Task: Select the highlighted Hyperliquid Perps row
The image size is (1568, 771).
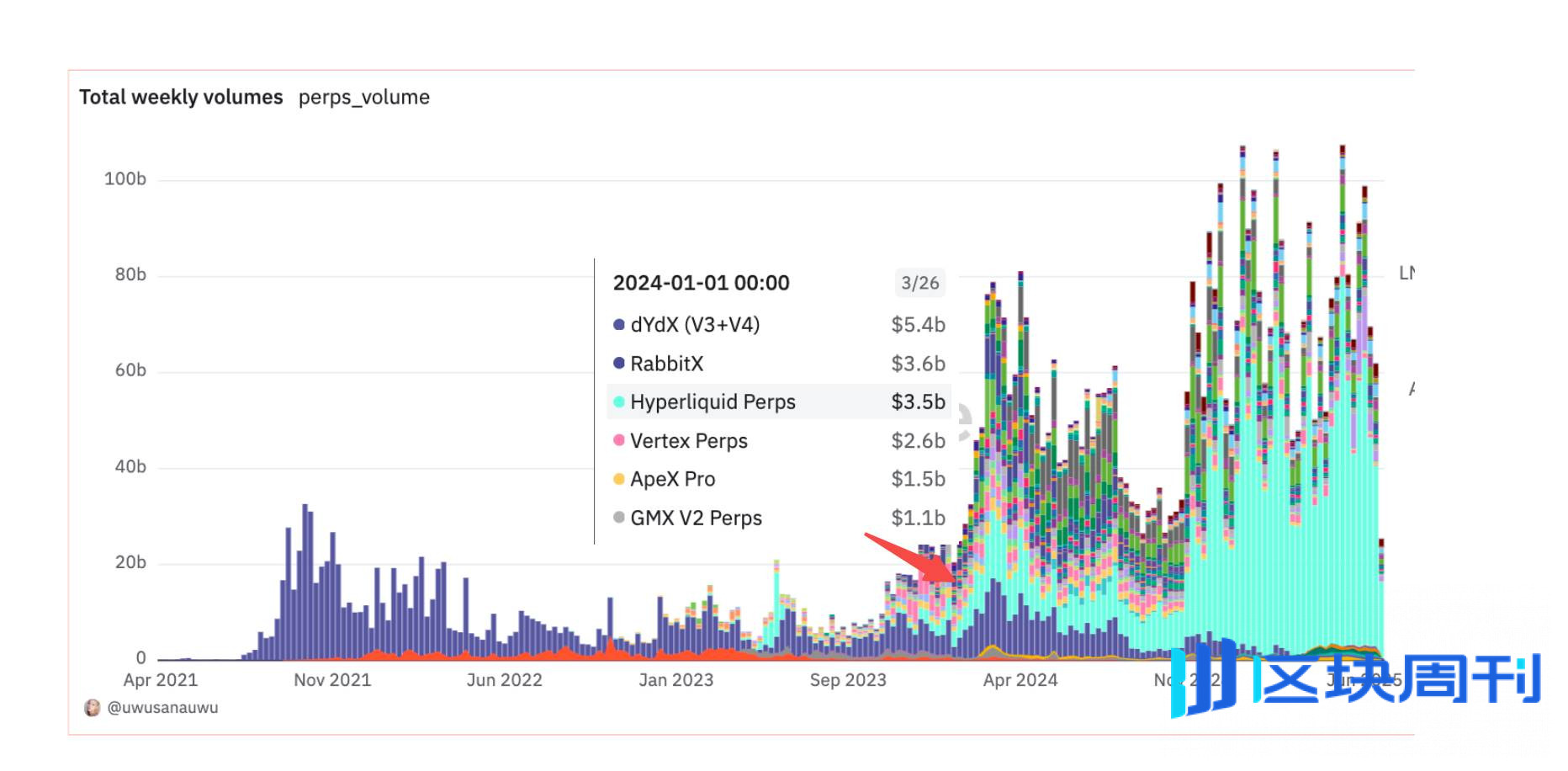Action: (779, 402)
